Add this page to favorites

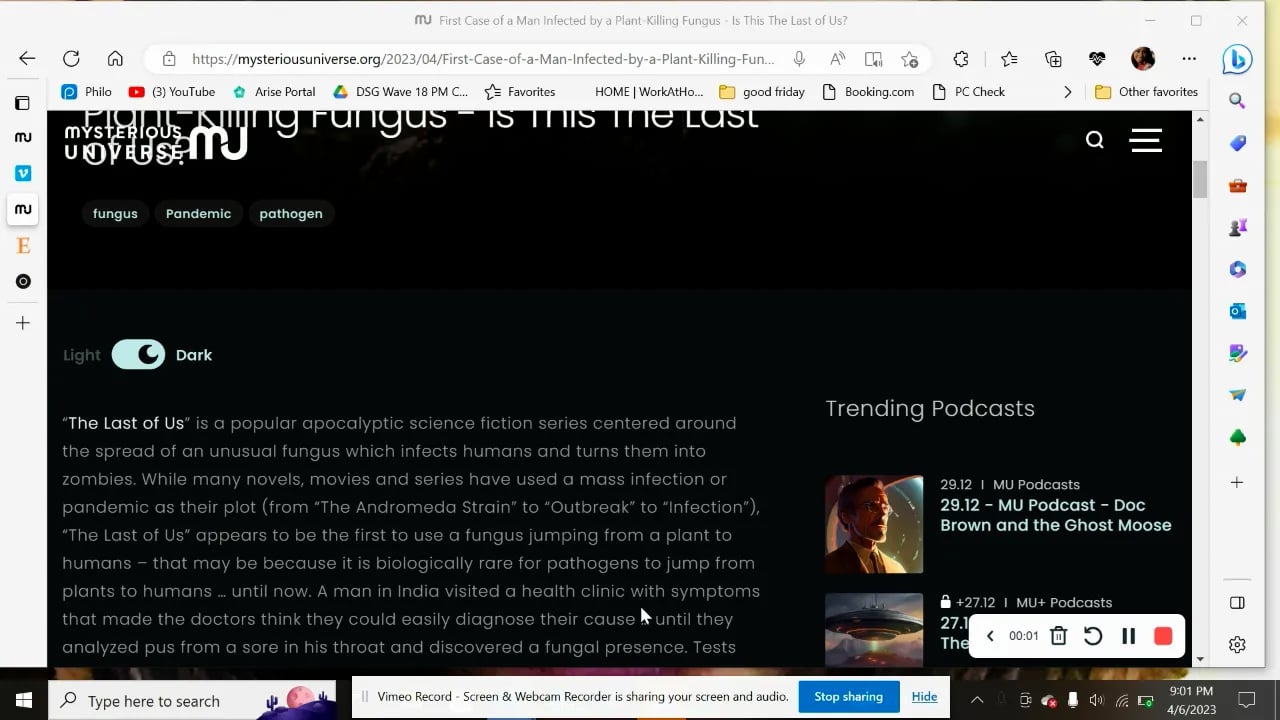point(909,59)
